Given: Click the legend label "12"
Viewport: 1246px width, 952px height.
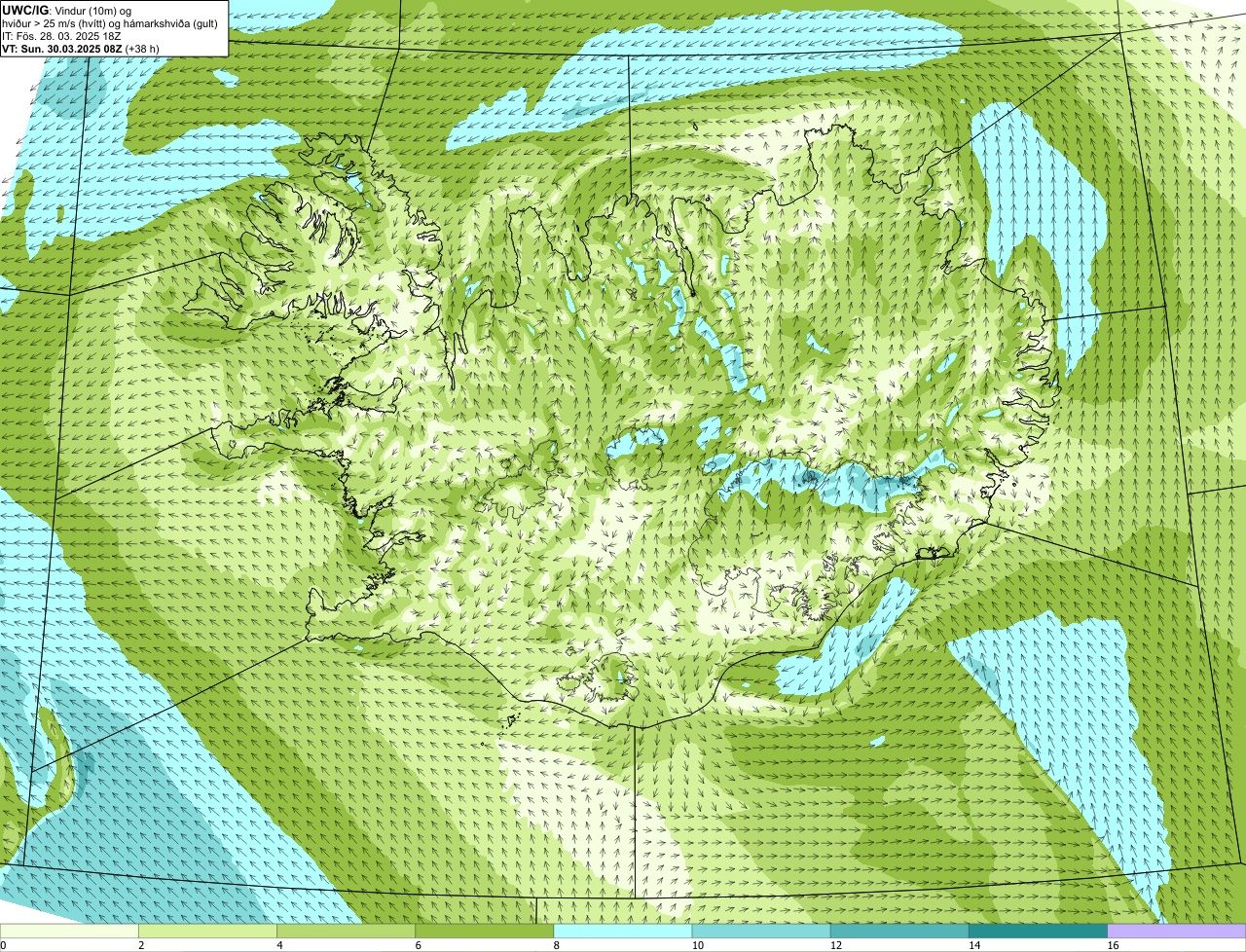Looking at the screenshot, I should click(x=835, y=945).
